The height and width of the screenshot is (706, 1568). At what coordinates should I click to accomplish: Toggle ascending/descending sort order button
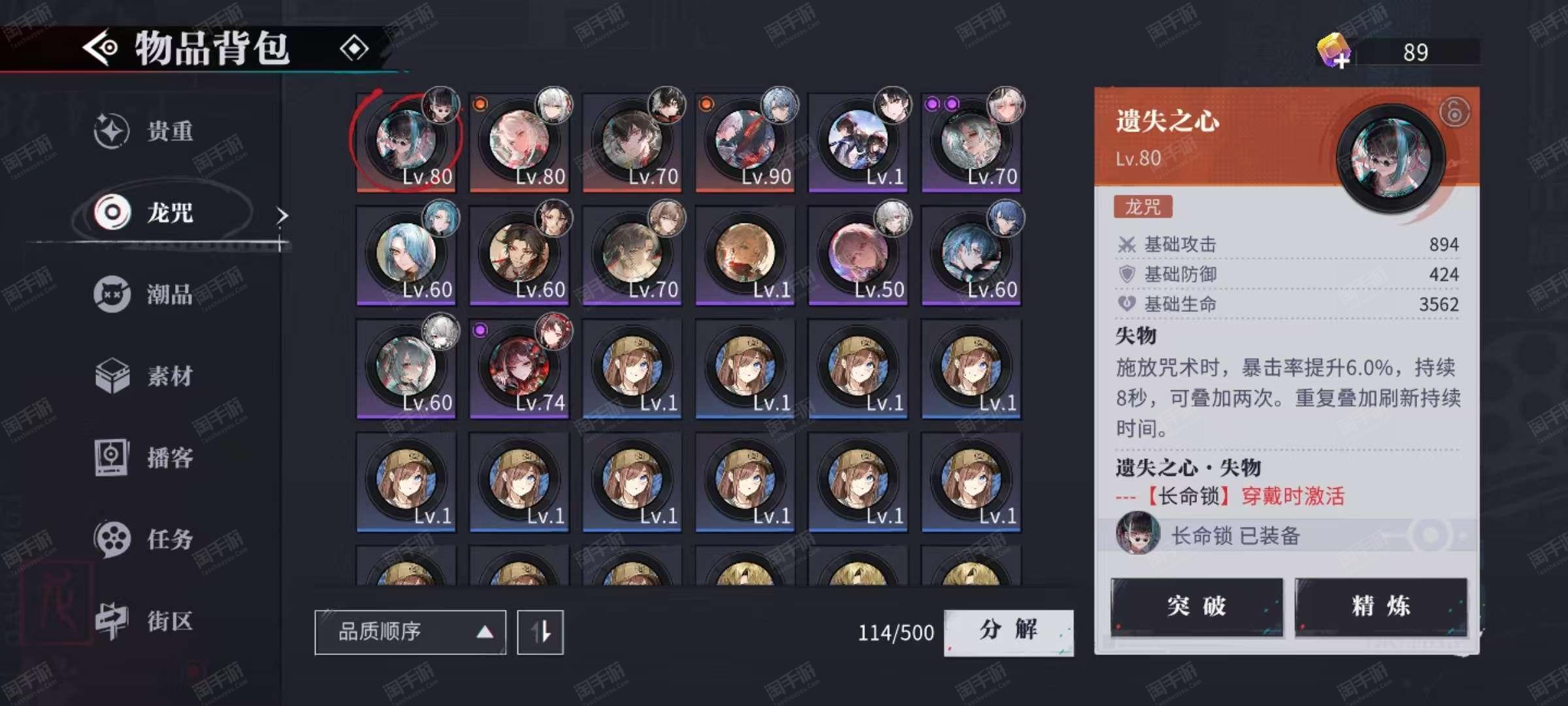coord(540,631)
